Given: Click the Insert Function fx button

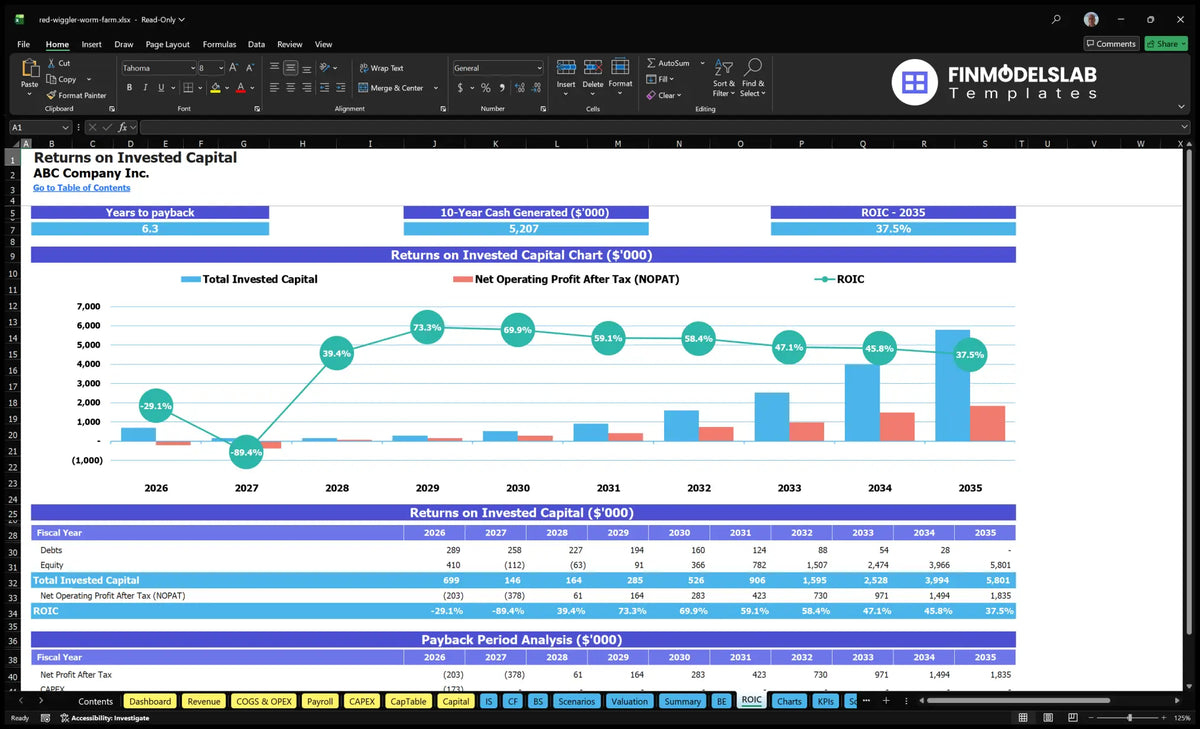Looking at the screenshot, I should [123, 127].
